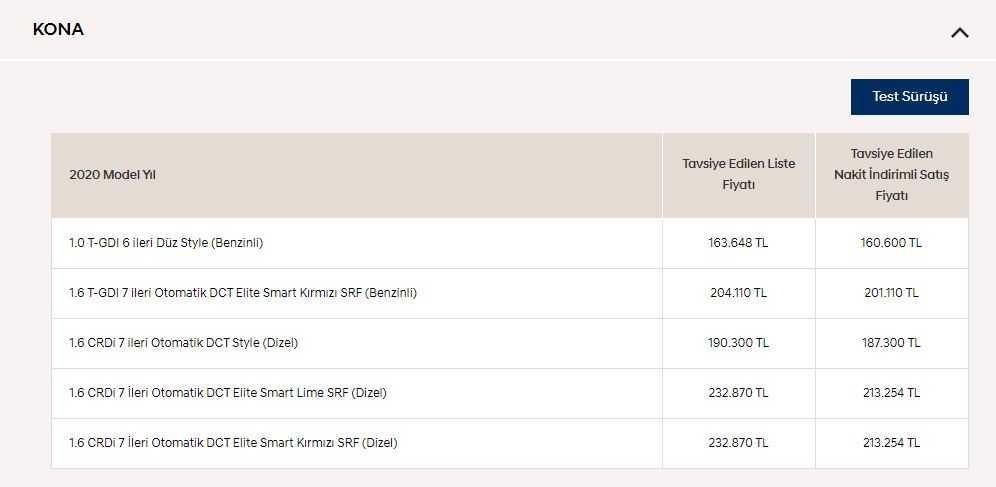
Task: Click the 204.110 TL list price
Action: [x=738, y=293]
